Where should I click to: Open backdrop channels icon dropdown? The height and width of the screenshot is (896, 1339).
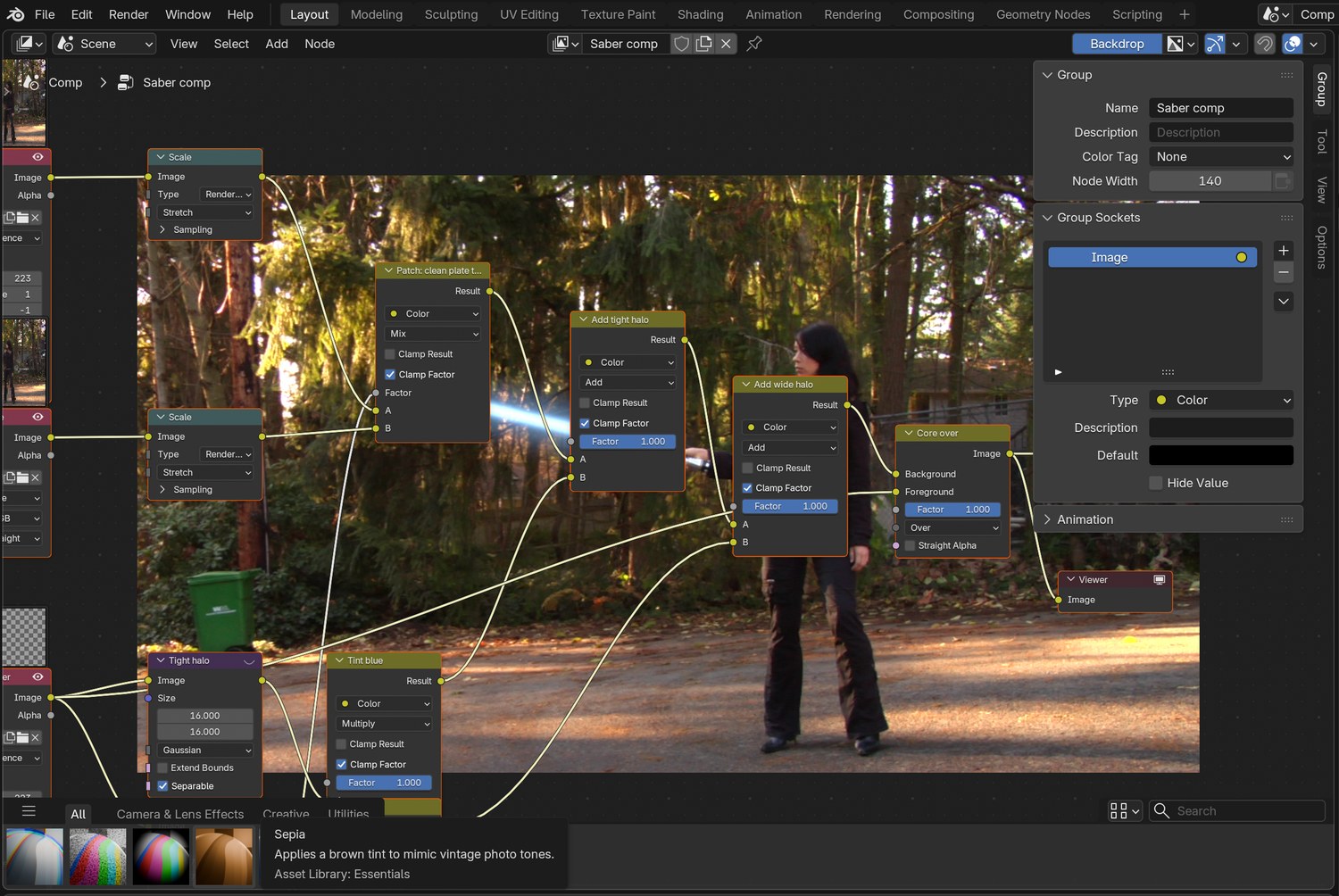[x=1181, y=44]
